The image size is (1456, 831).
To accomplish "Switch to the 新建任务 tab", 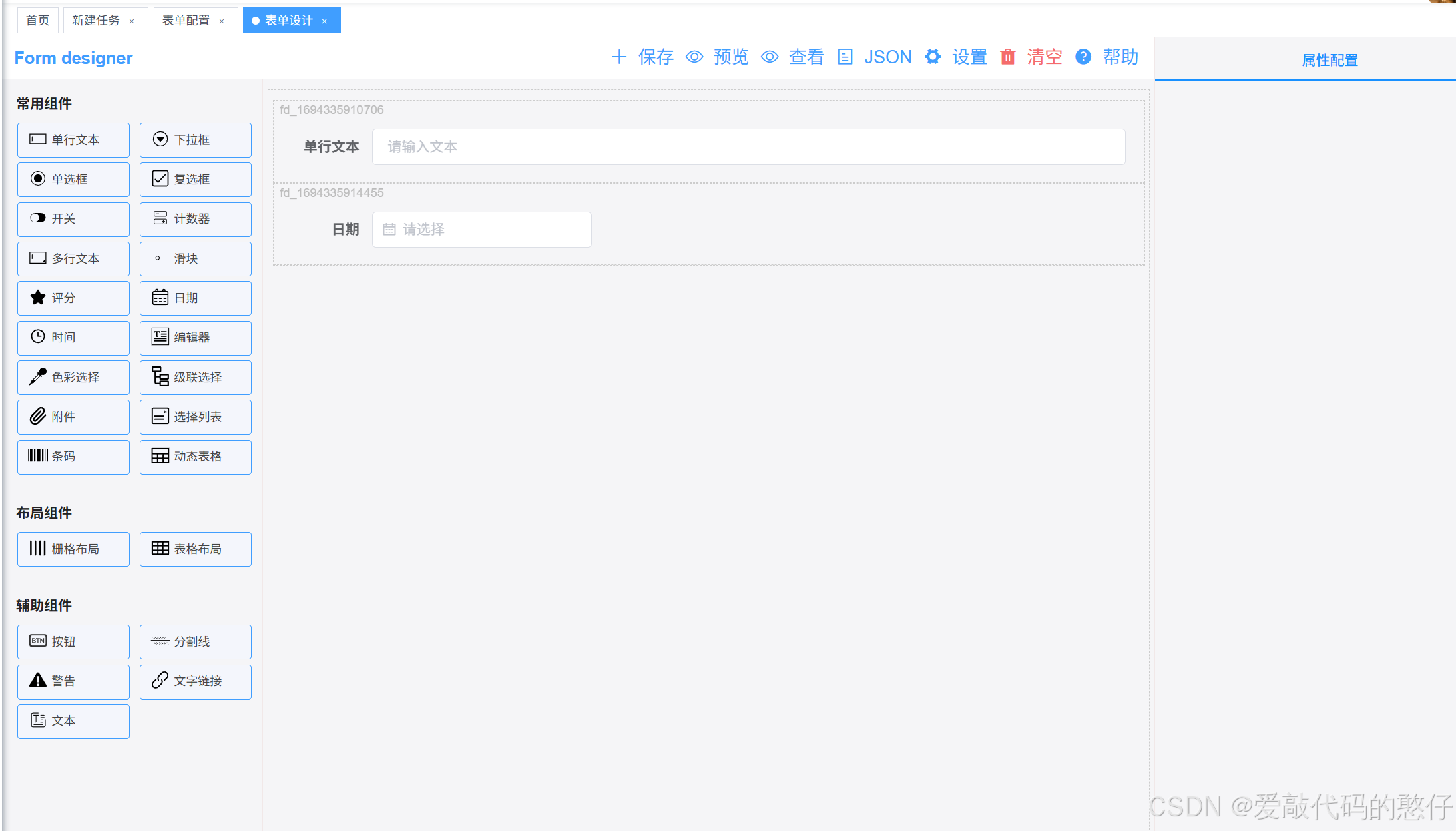I will pos(96,21).
